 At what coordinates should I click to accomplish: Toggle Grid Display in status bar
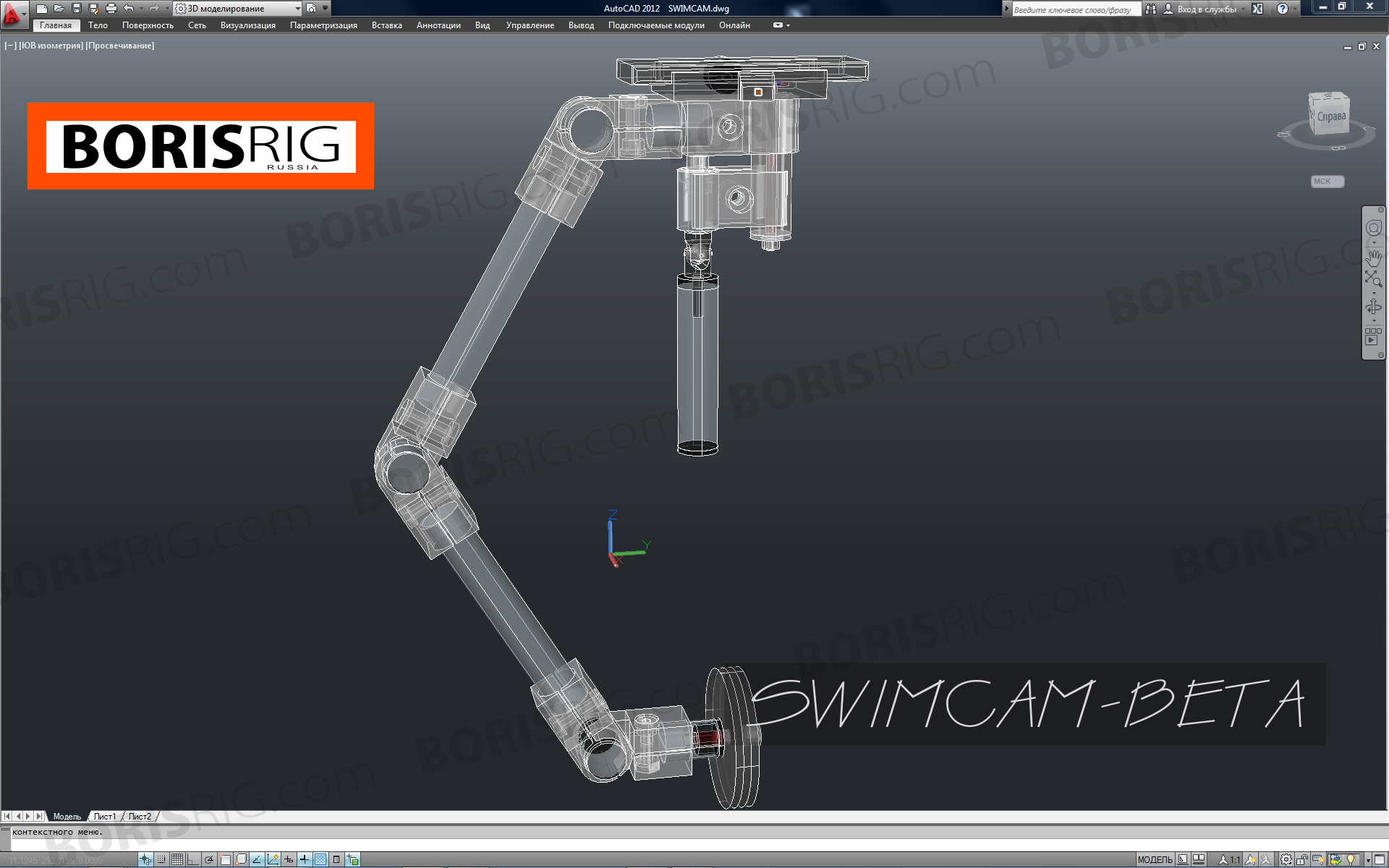coord(177,860)
